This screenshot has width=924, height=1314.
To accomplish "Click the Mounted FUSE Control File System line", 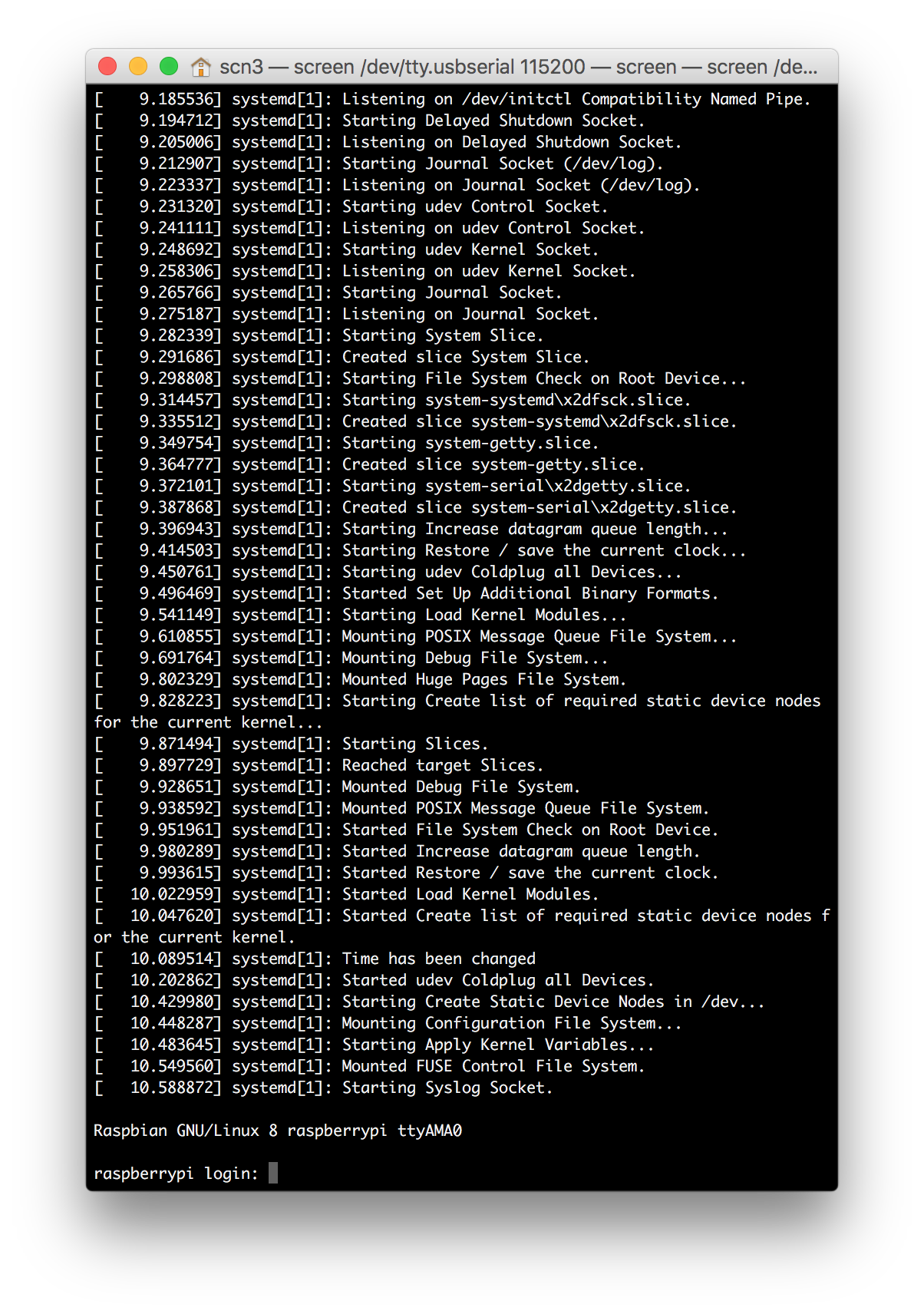I will point(369,1066).
